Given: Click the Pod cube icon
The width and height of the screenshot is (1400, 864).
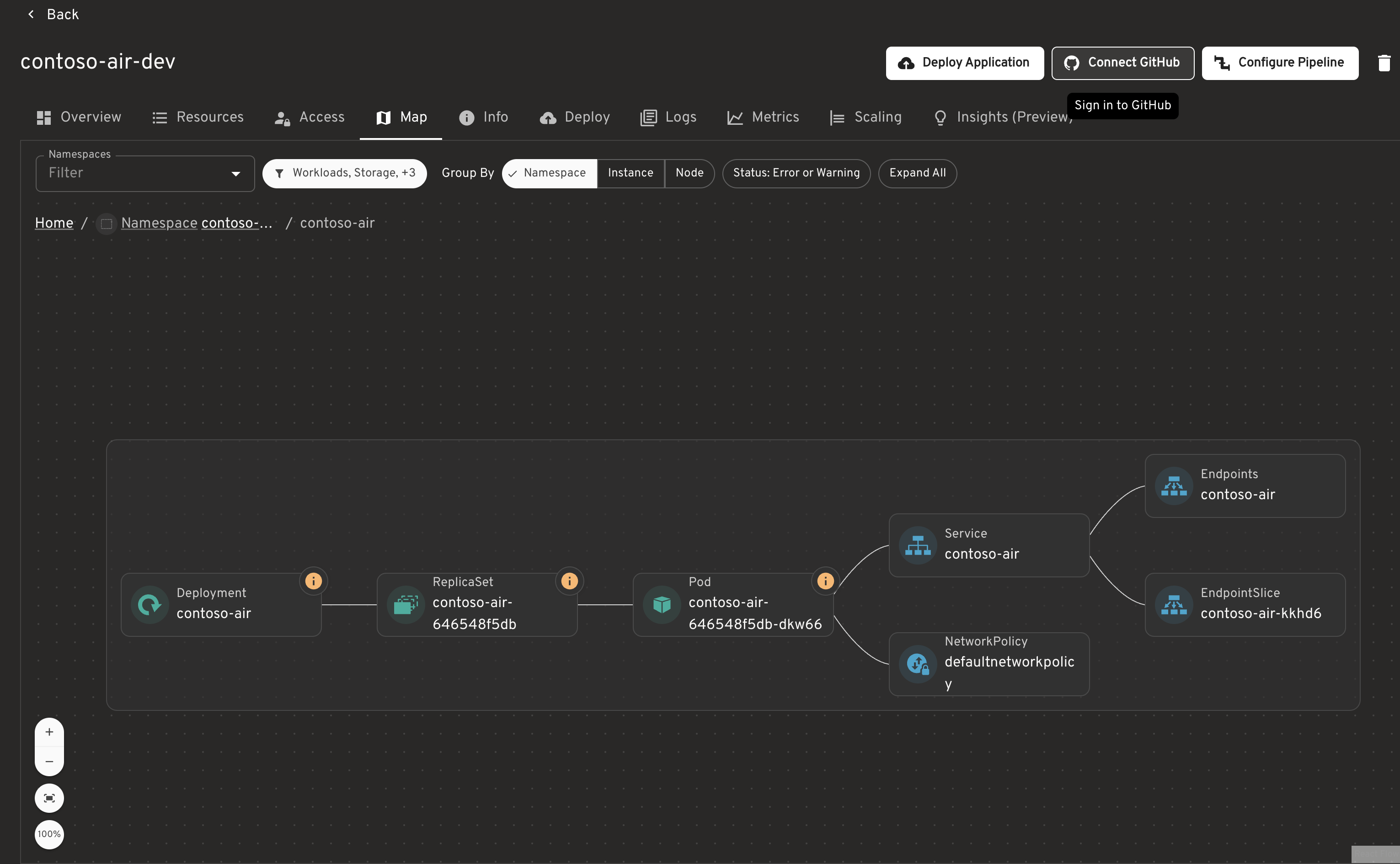Looking at the screenshot, I should pyautogui.click(x=662, y=604).
